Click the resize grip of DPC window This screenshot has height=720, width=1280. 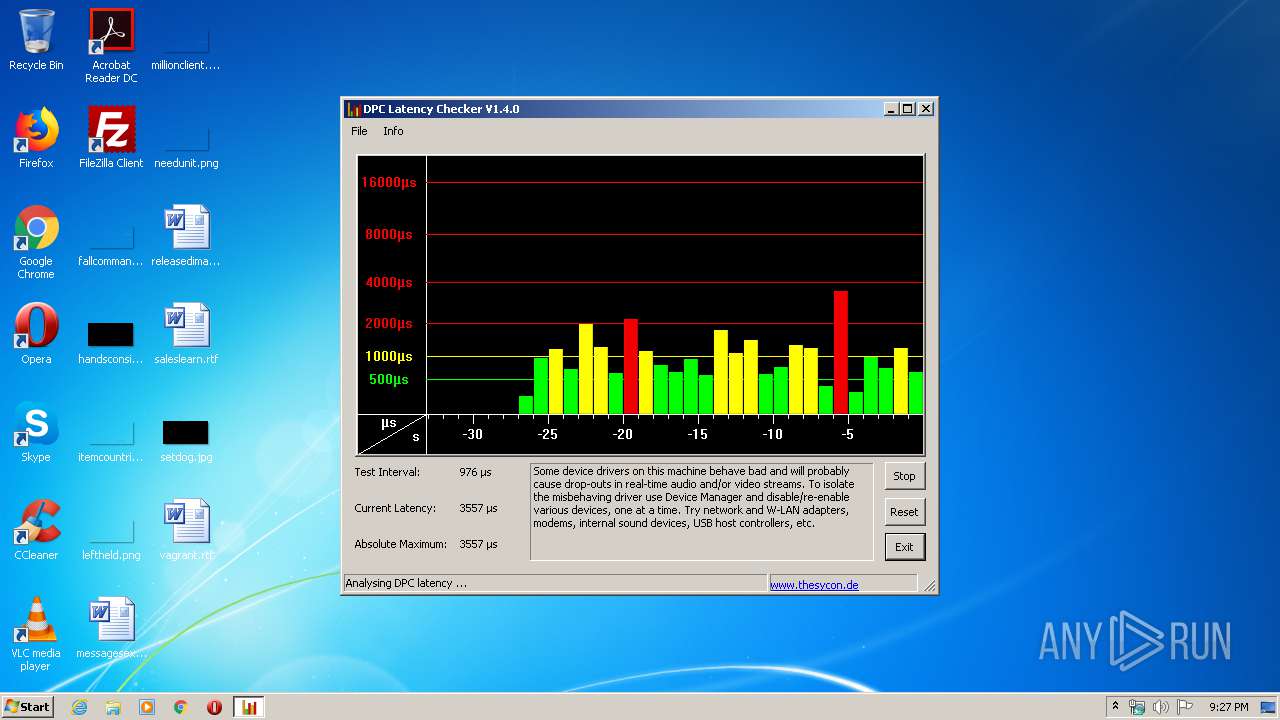[x=928, y=585]
